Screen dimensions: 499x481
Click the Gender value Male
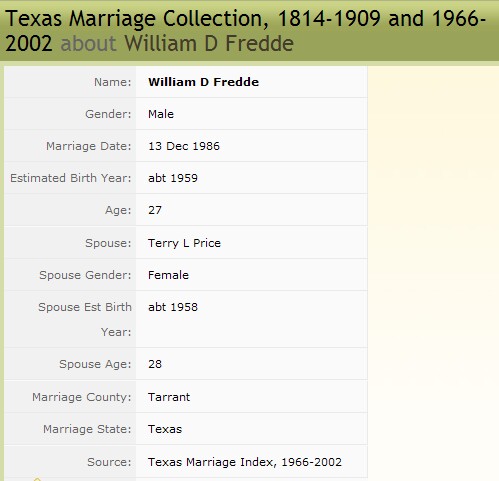point(161,114)
